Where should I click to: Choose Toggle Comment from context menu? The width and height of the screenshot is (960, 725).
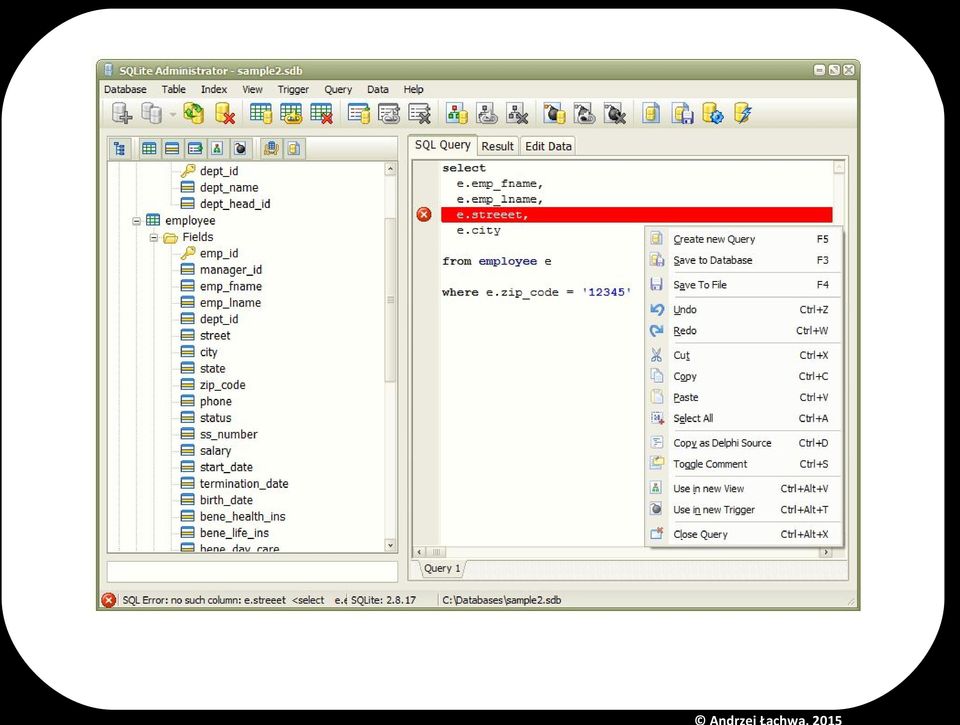tap(744, 464)
